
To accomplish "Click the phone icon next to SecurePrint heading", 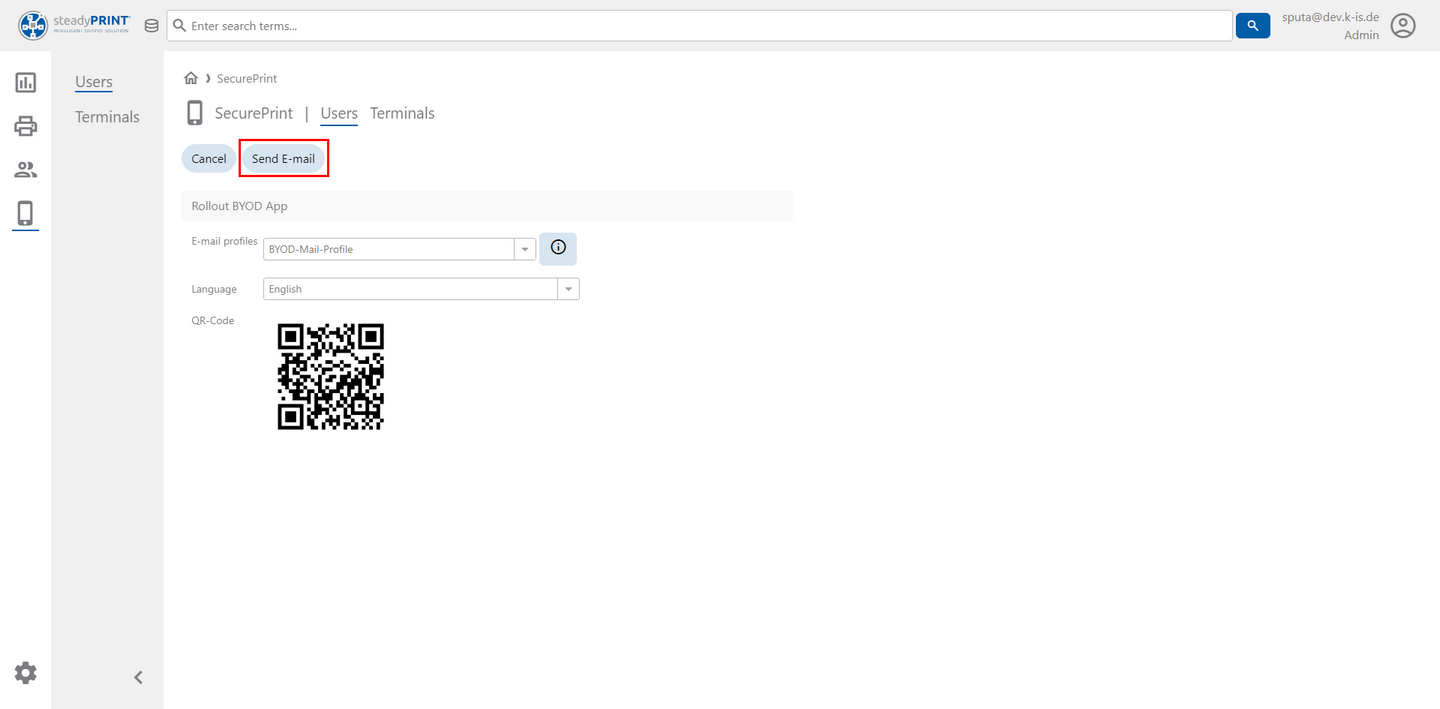I will pyautogui.click(x=195, y=113).
